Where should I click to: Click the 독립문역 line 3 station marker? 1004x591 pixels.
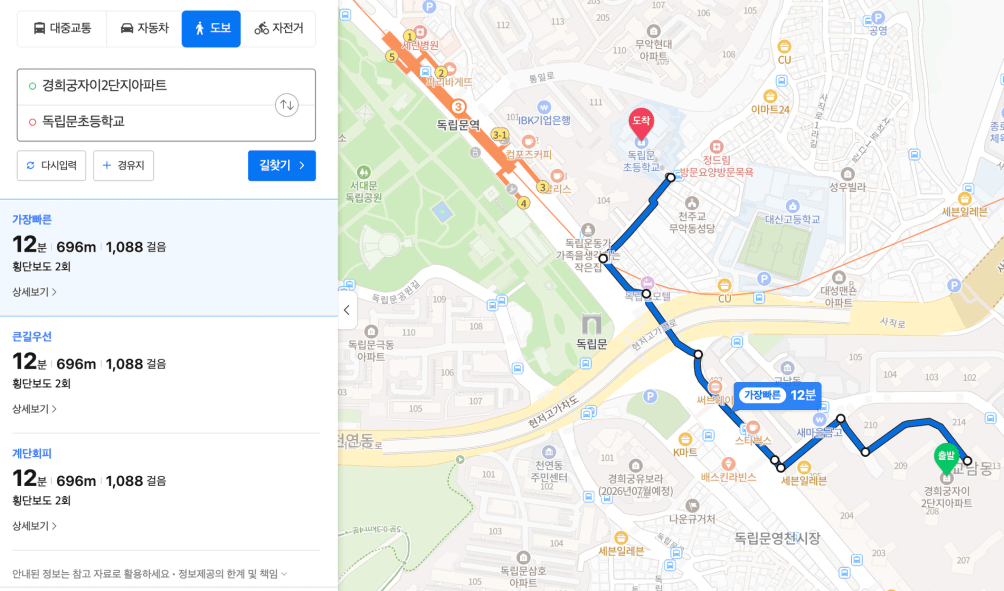[458, 107]
